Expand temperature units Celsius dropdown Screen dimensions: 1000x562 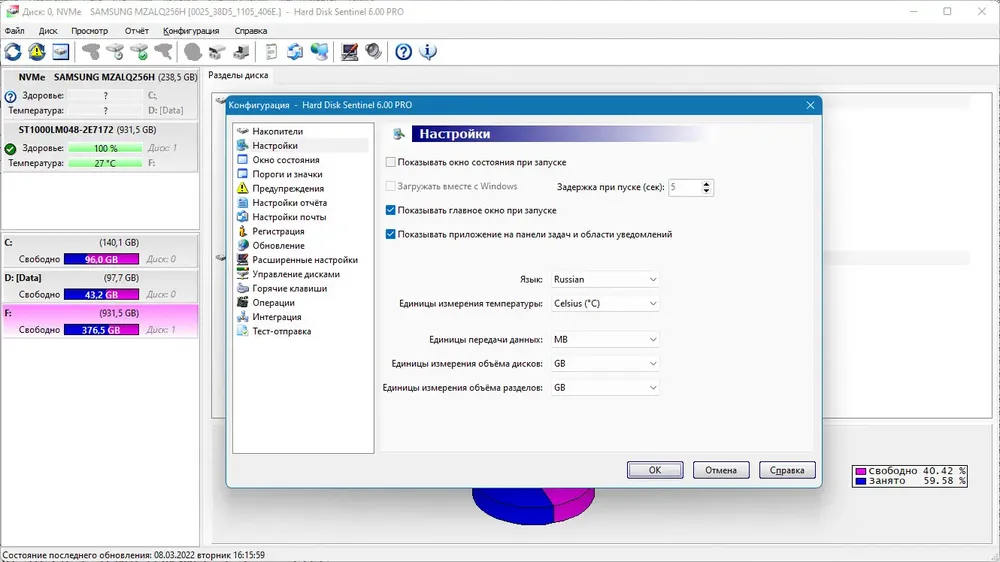pyautogui.click(x=605, y=304)
